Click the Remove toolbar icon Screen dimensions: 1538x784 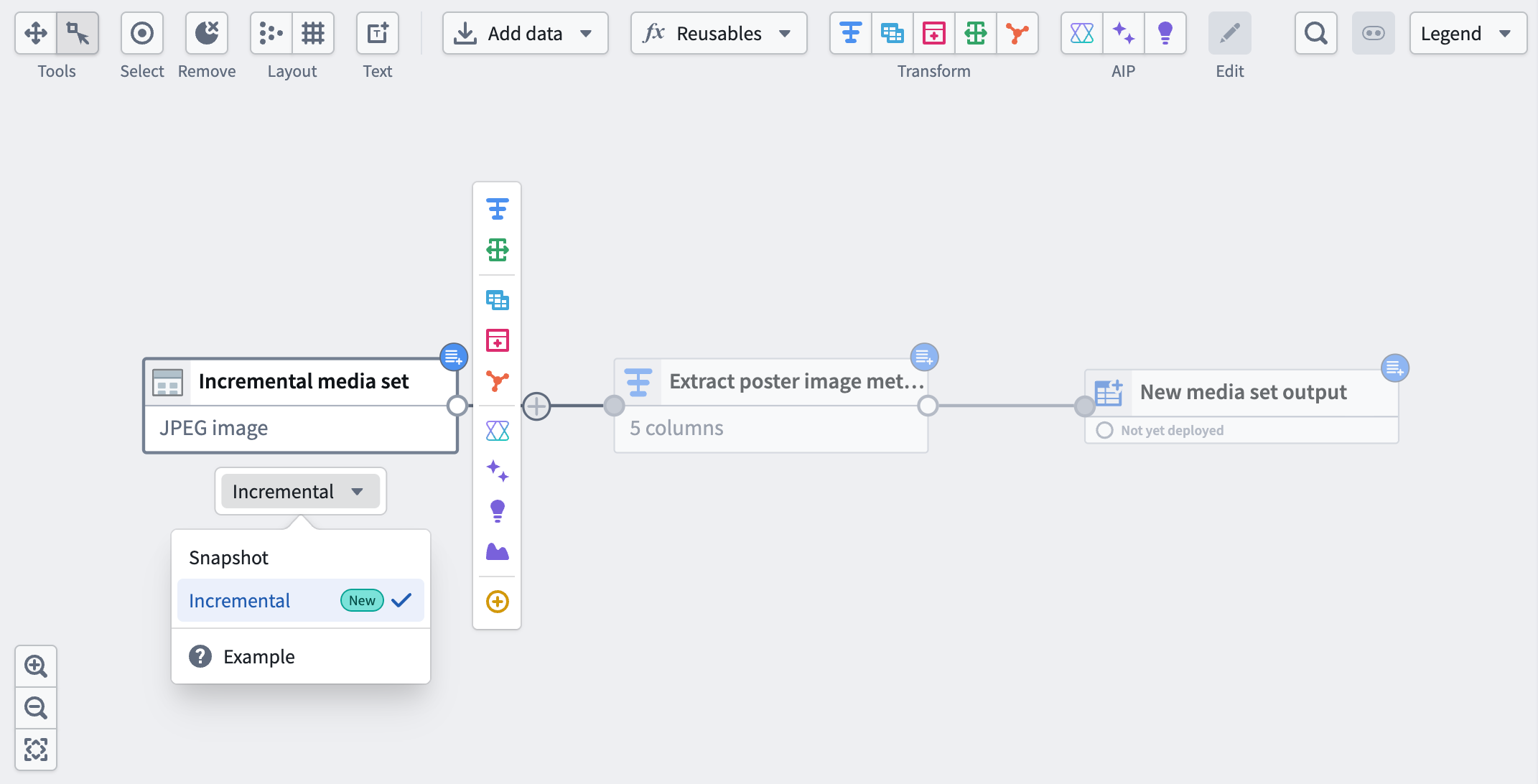[206, 32]
